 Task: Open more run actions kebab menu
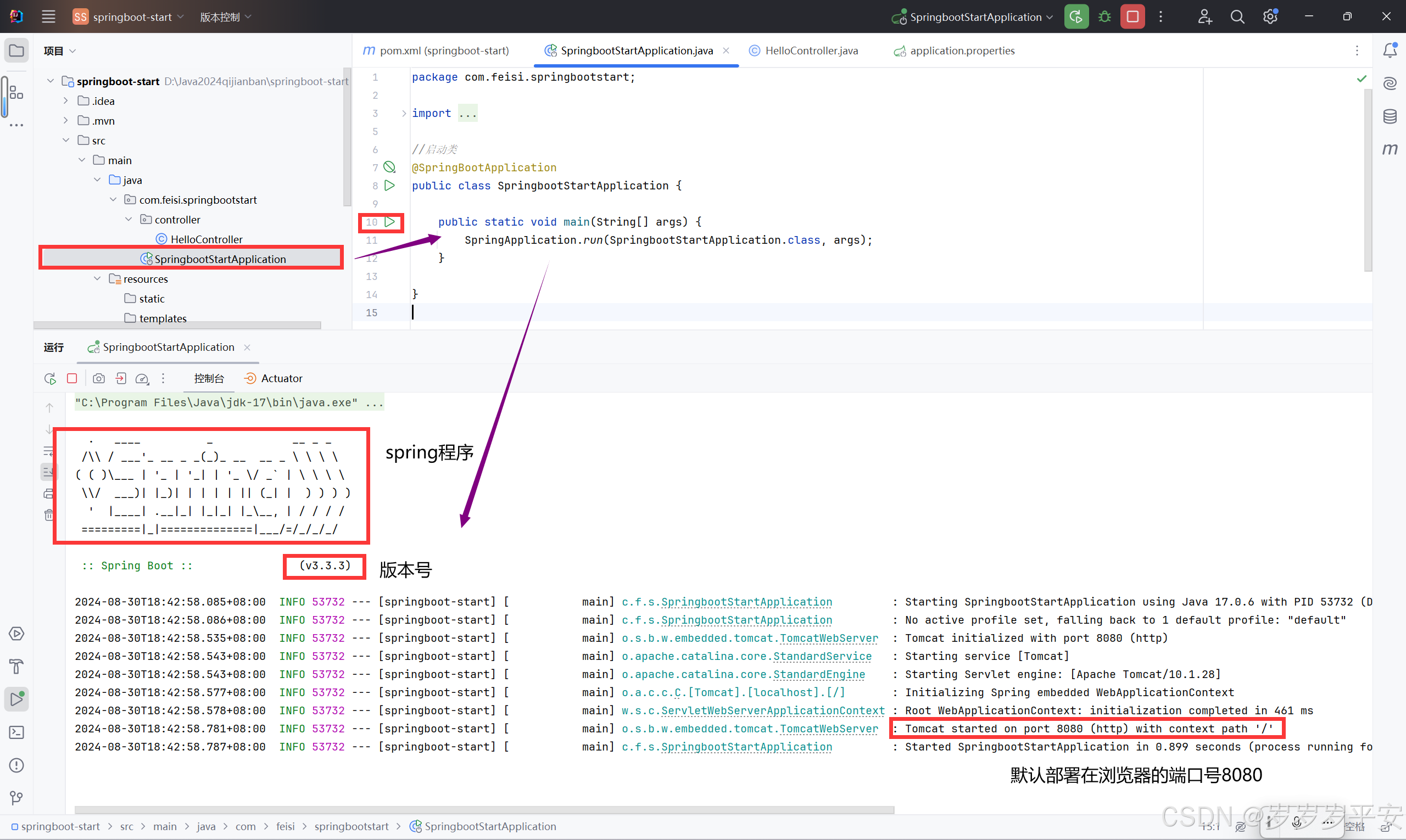click(1160, 16)
